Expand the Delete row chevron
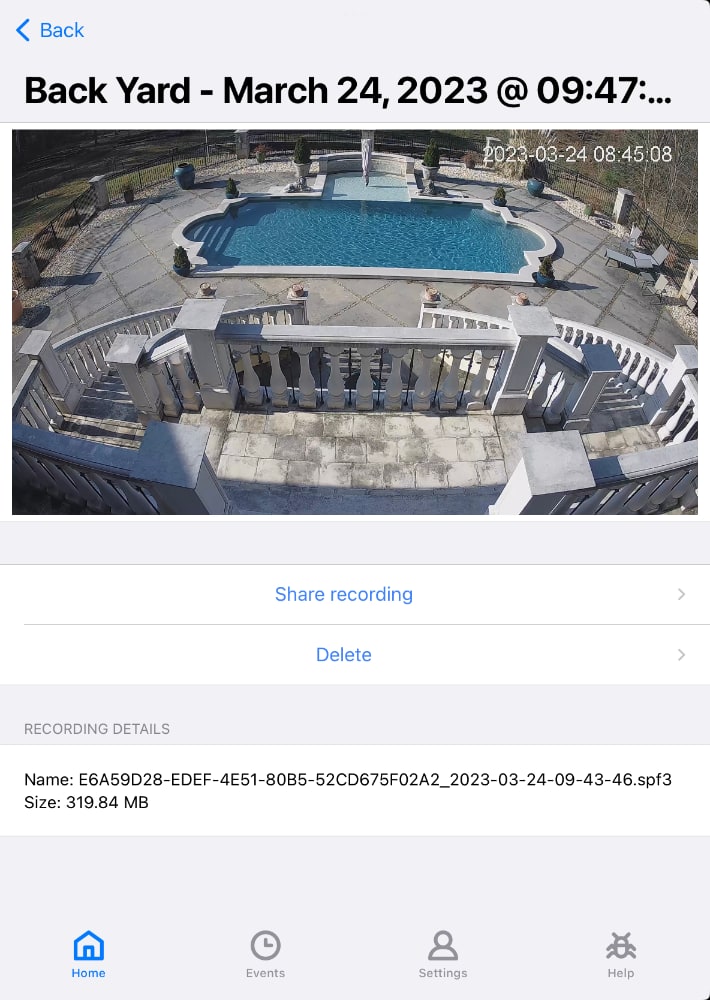The image size is (710, 1000). pos(681,655)
